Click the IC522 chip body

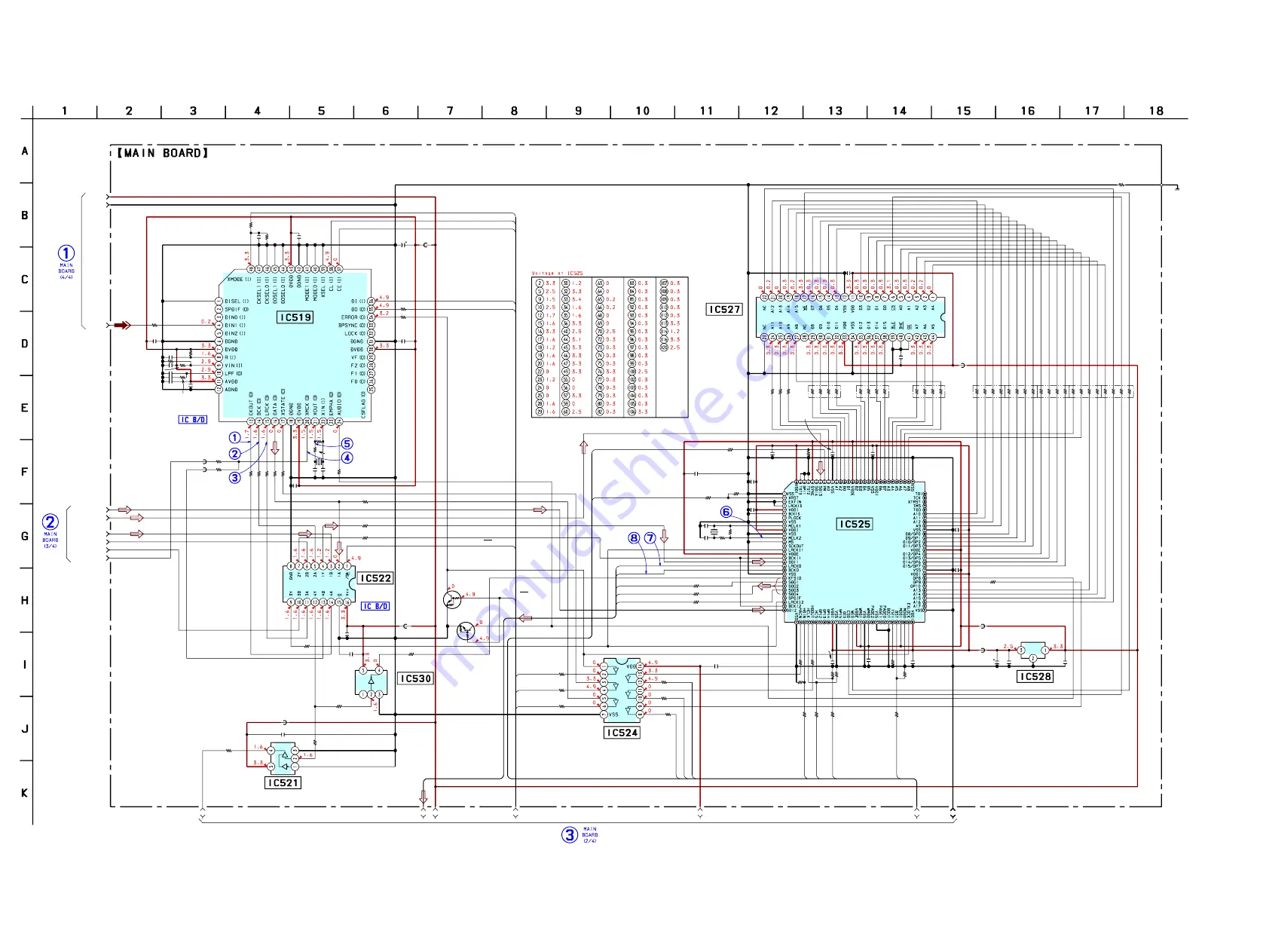[319, 584]
